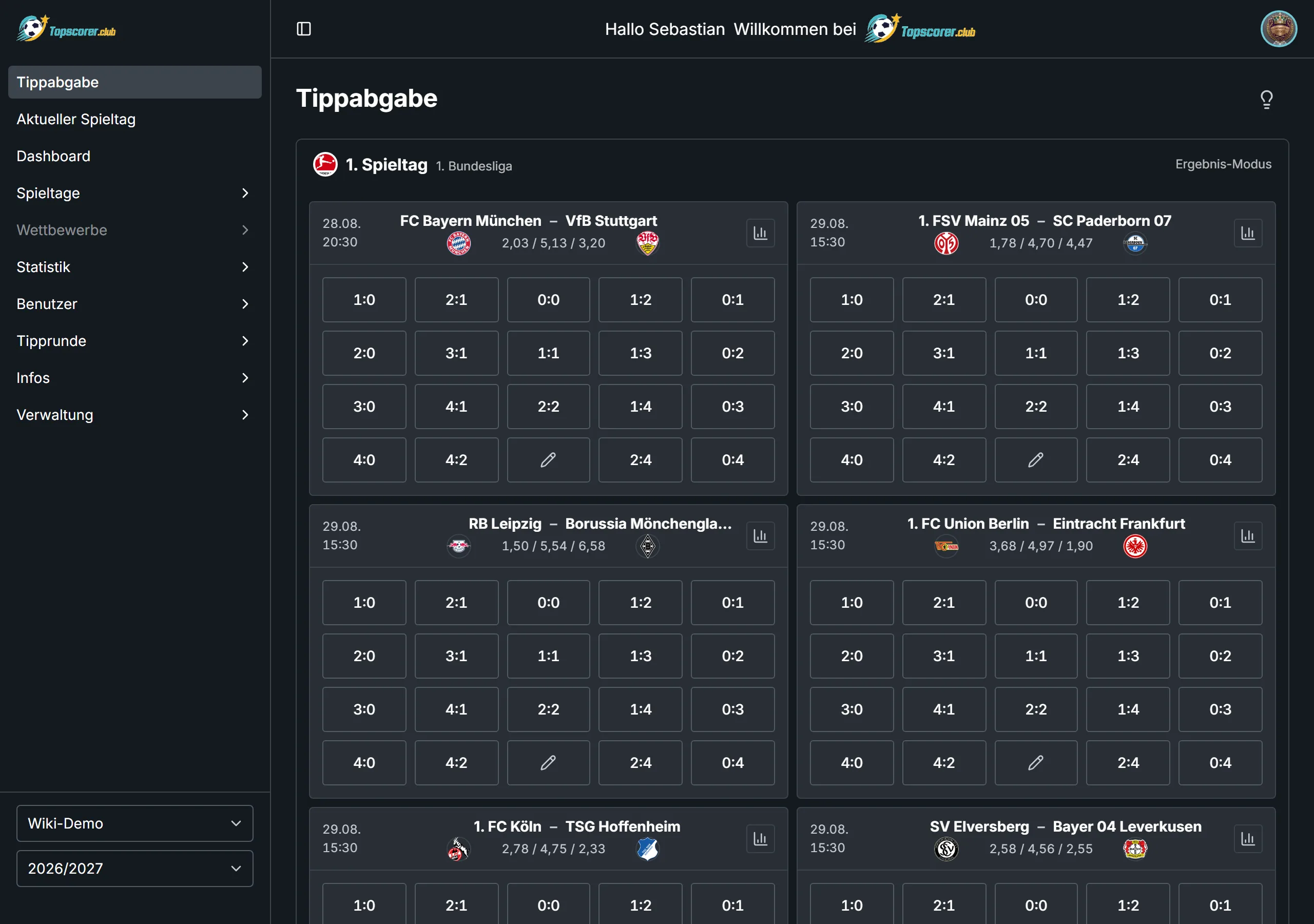This screenshot has width=1314, height=924.
Task: Tip 2:4 for Union Berlin vs Frankfurt
Action: pos(1128,763)
